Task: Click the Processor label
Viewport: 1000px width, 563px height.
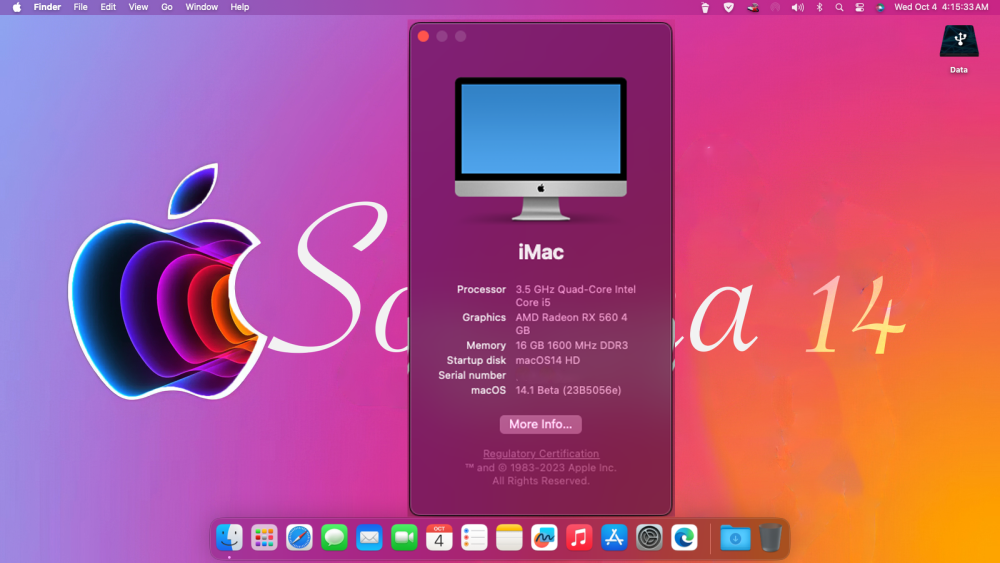Action: [481, 289]
